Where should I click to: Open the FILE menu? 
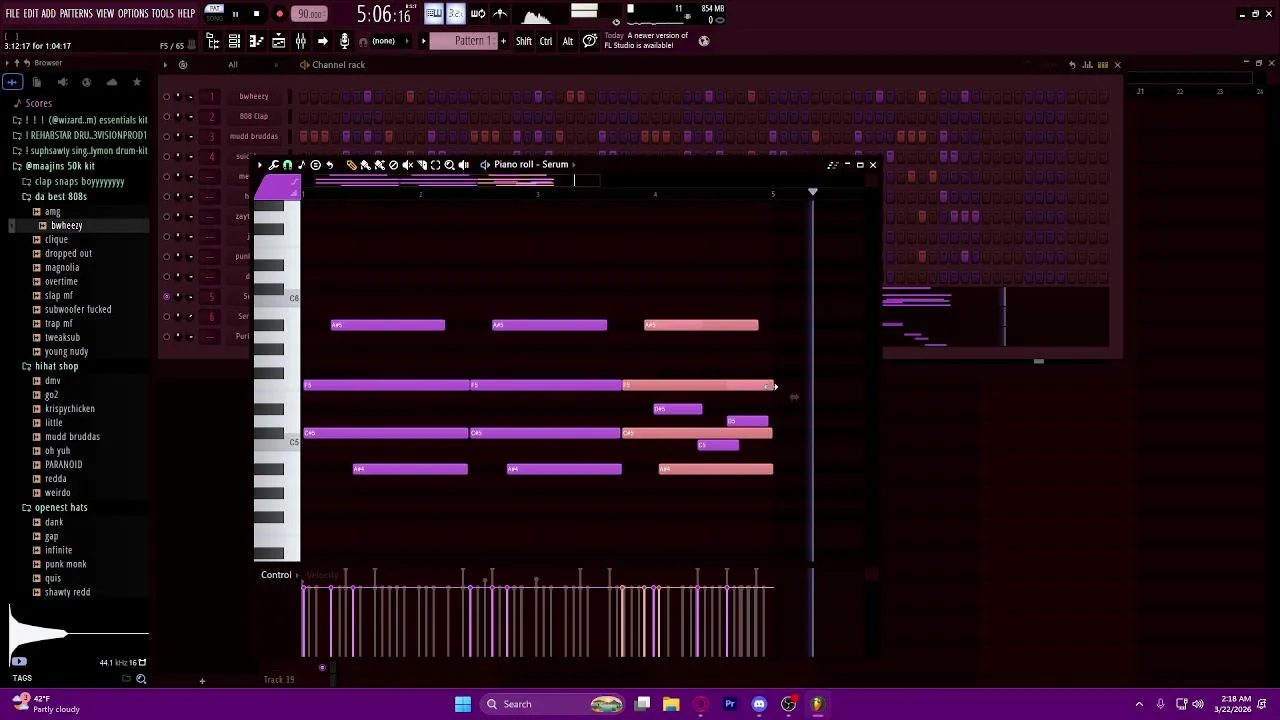[x=12, y=14]
